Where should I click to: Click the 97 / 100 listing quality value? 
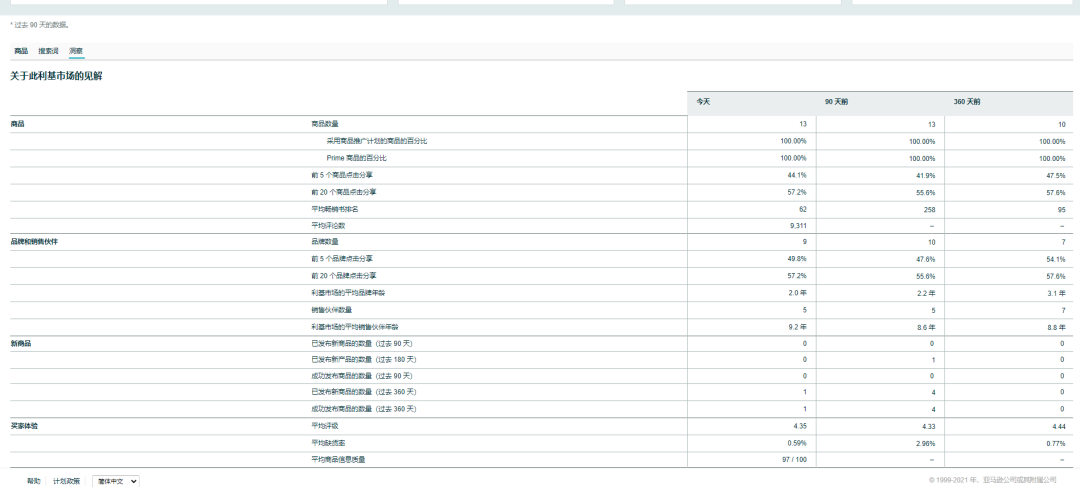click(x=795, y=459)
